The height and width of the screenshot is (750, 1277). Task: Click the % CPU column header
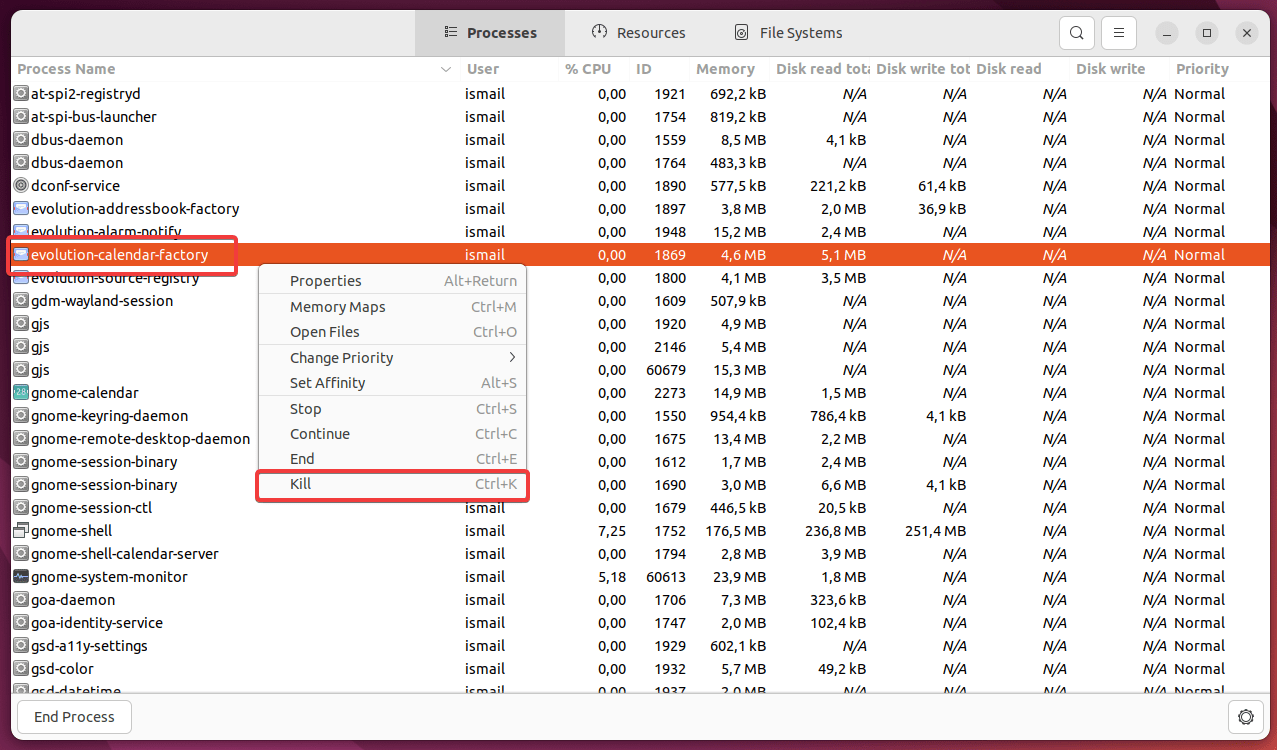tap(588, 69)
